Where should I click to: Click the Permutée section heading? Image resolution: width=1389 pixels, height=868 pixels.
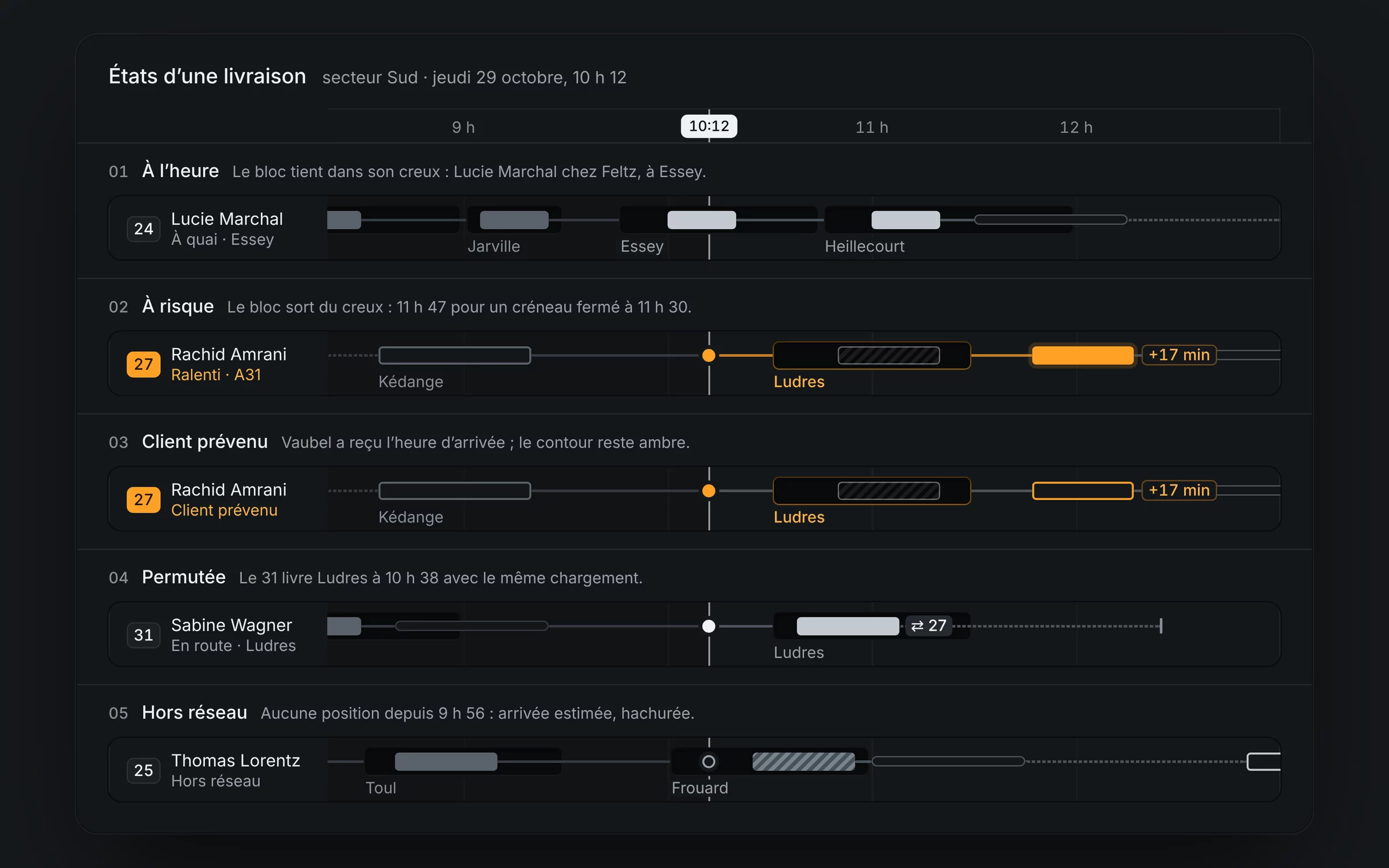(183, 577)
